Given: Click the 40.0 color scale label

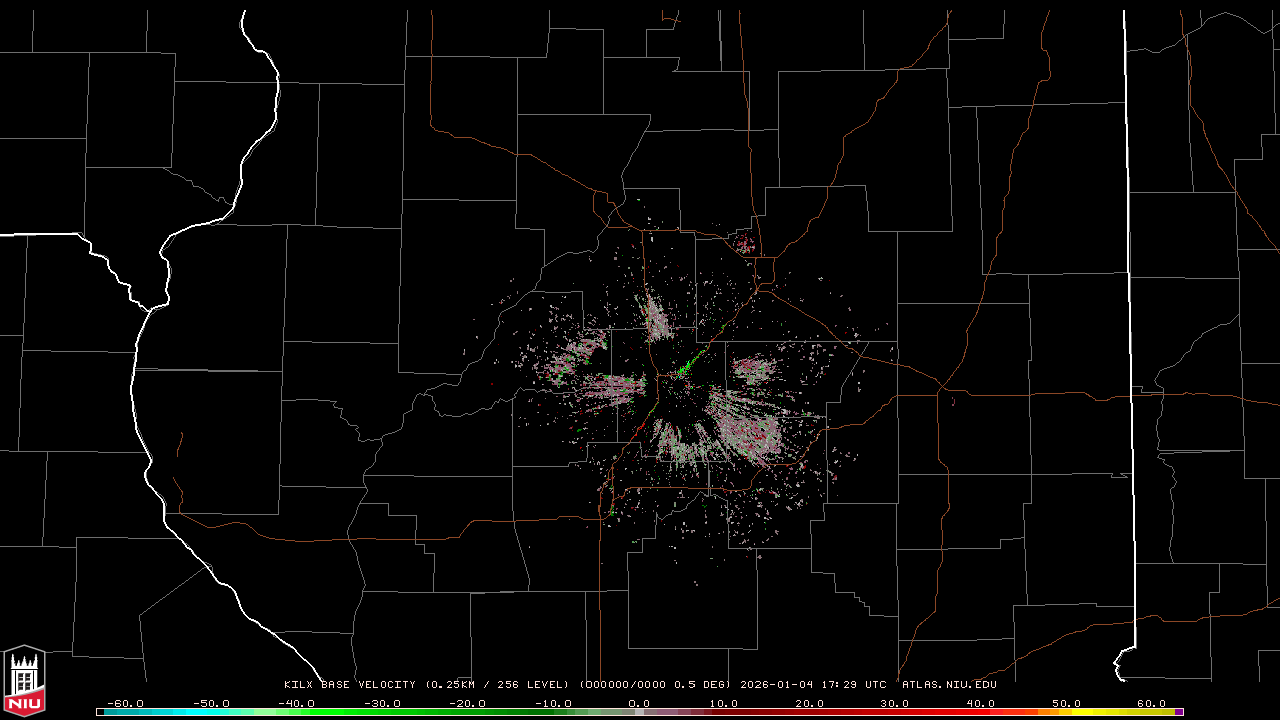Looking at the screenshot, I should point(981,703).
